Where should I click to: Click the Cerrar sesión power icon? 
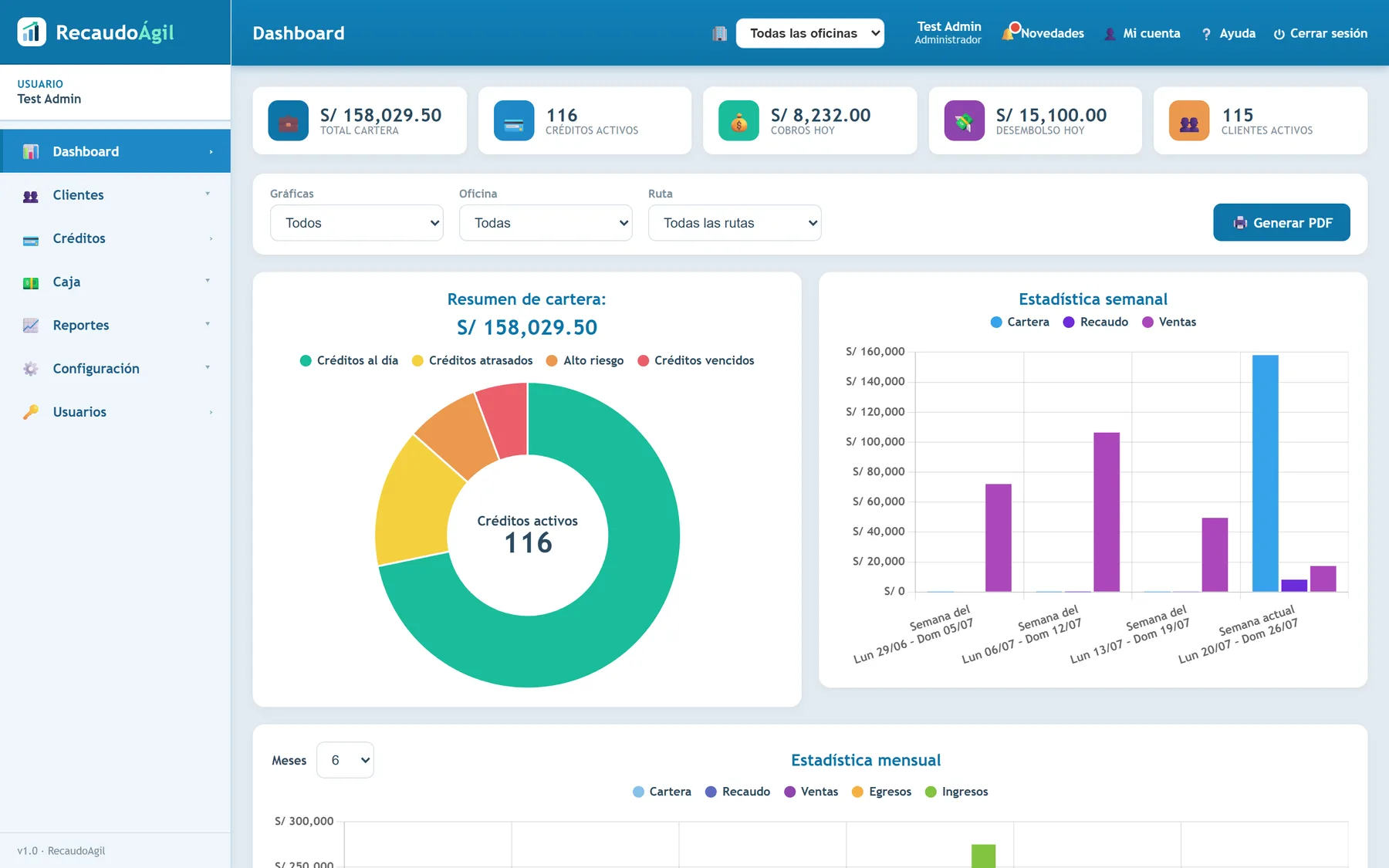pos(1279,34)
